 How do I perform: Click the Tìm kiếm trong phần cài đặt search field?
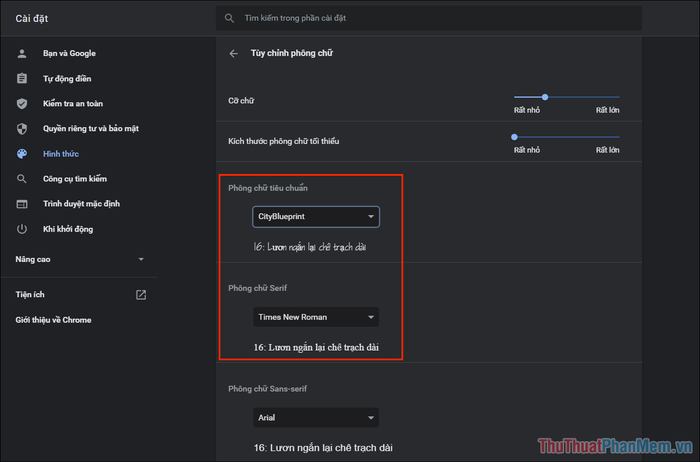click(429, 18)
